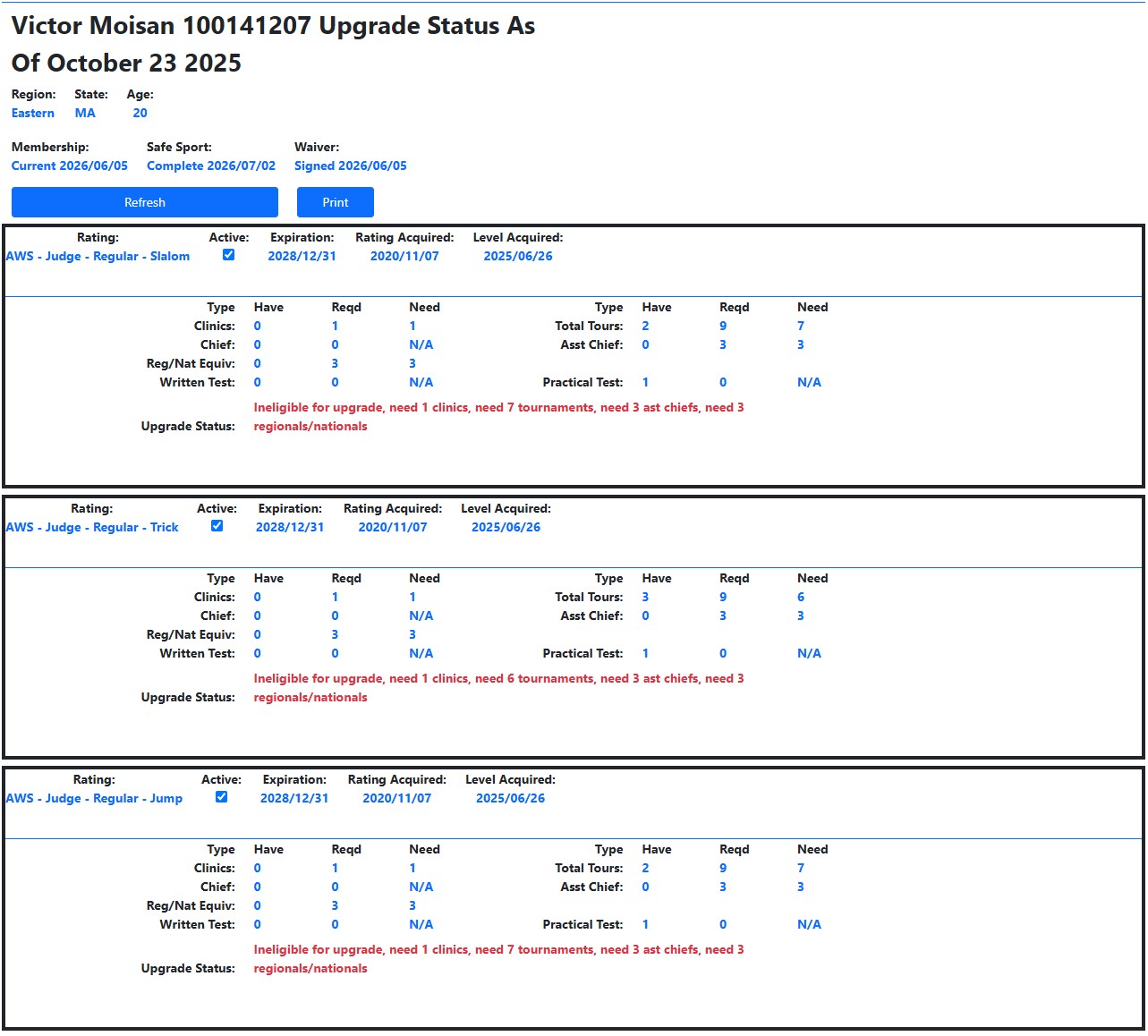The image size is (1148, 1036).
Task: Click Slalom Chief Need N/A value
Action: 421,344
